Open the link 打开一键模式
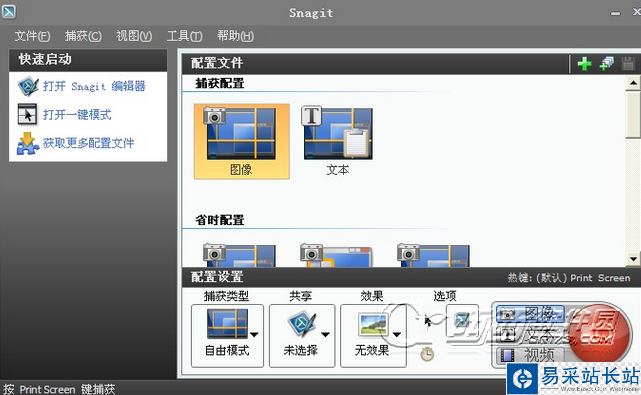The width and height of the screenshot is (641, 395). tap(77, 115)
